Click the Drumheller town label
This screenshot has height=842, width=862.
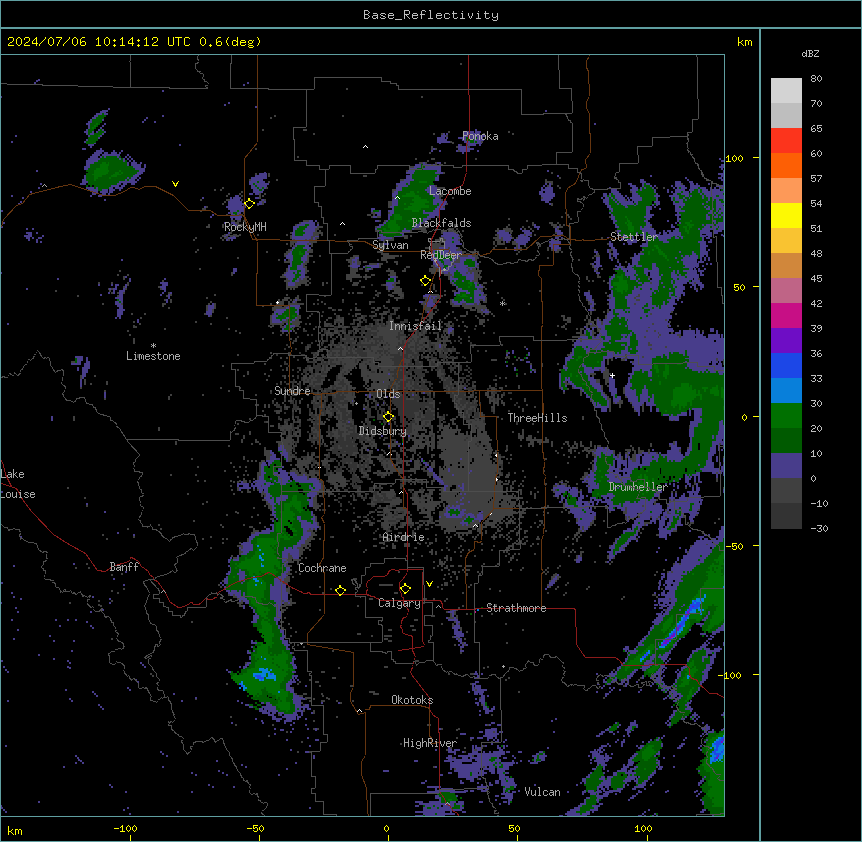[638, 487]
